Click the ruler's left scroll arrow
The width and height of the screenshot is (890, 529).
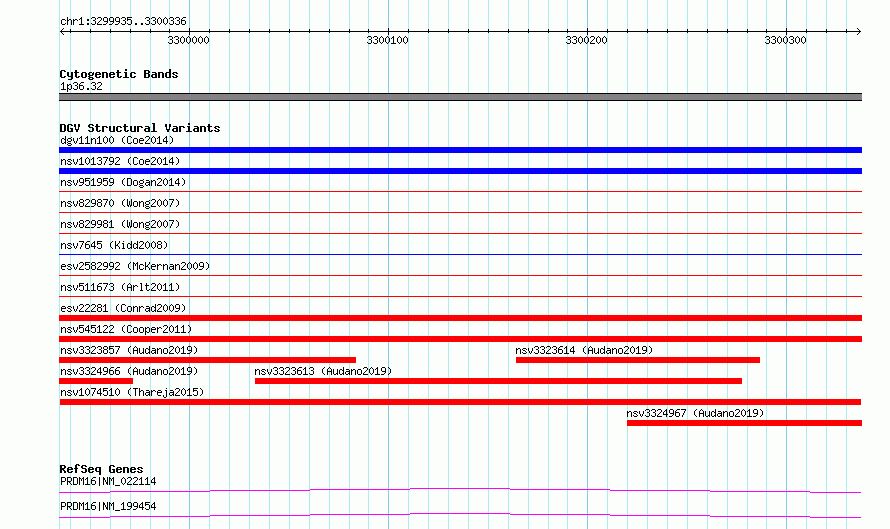62,32
